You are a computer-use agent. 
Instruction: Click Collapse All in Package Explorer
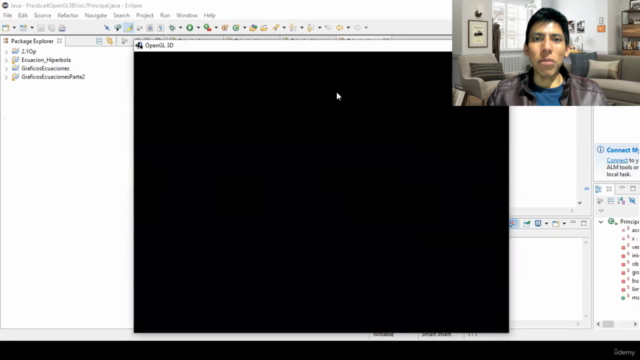point(99,41)
